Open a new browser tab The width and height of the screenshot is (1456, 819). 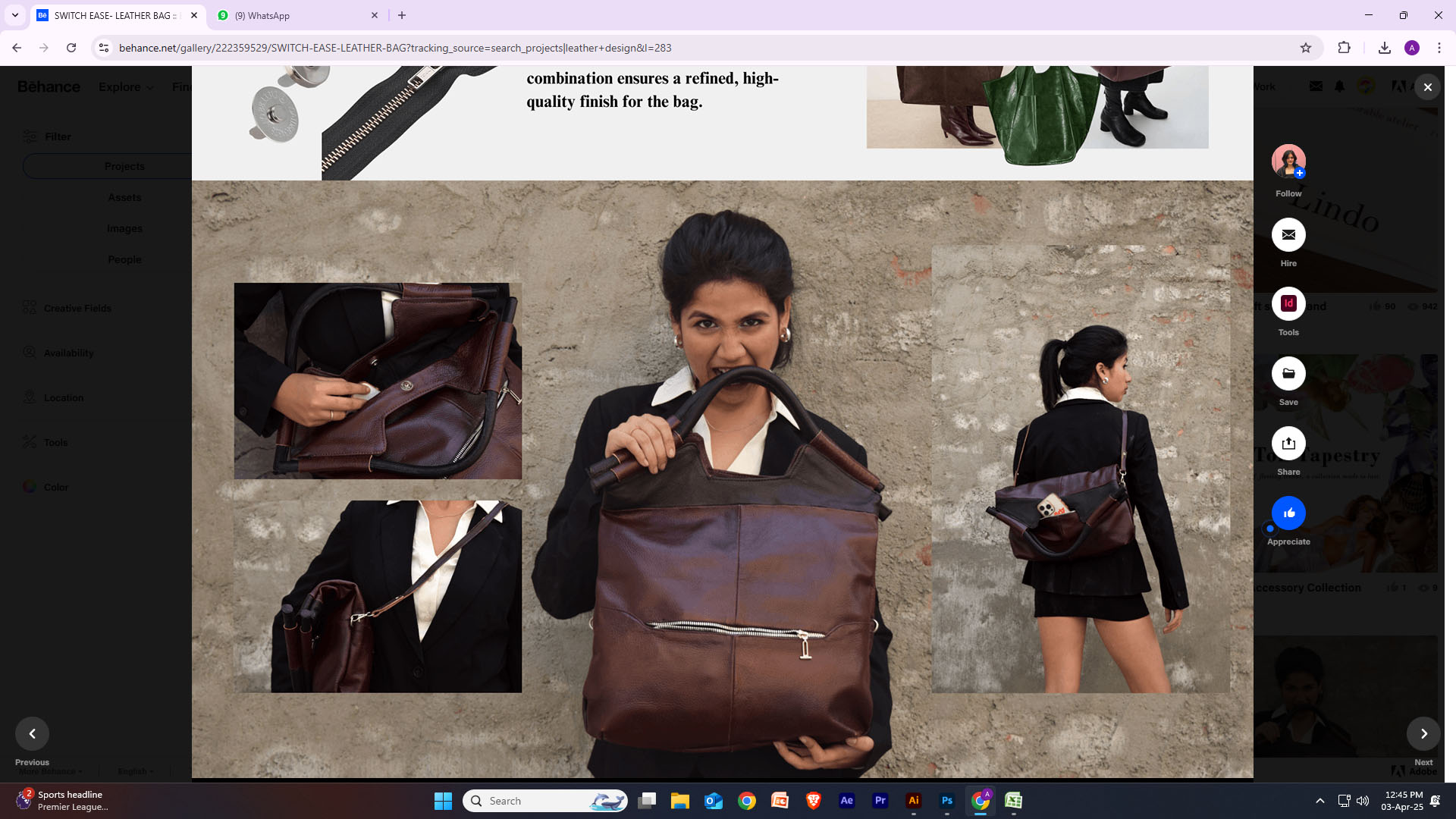(x=402, y=15)
